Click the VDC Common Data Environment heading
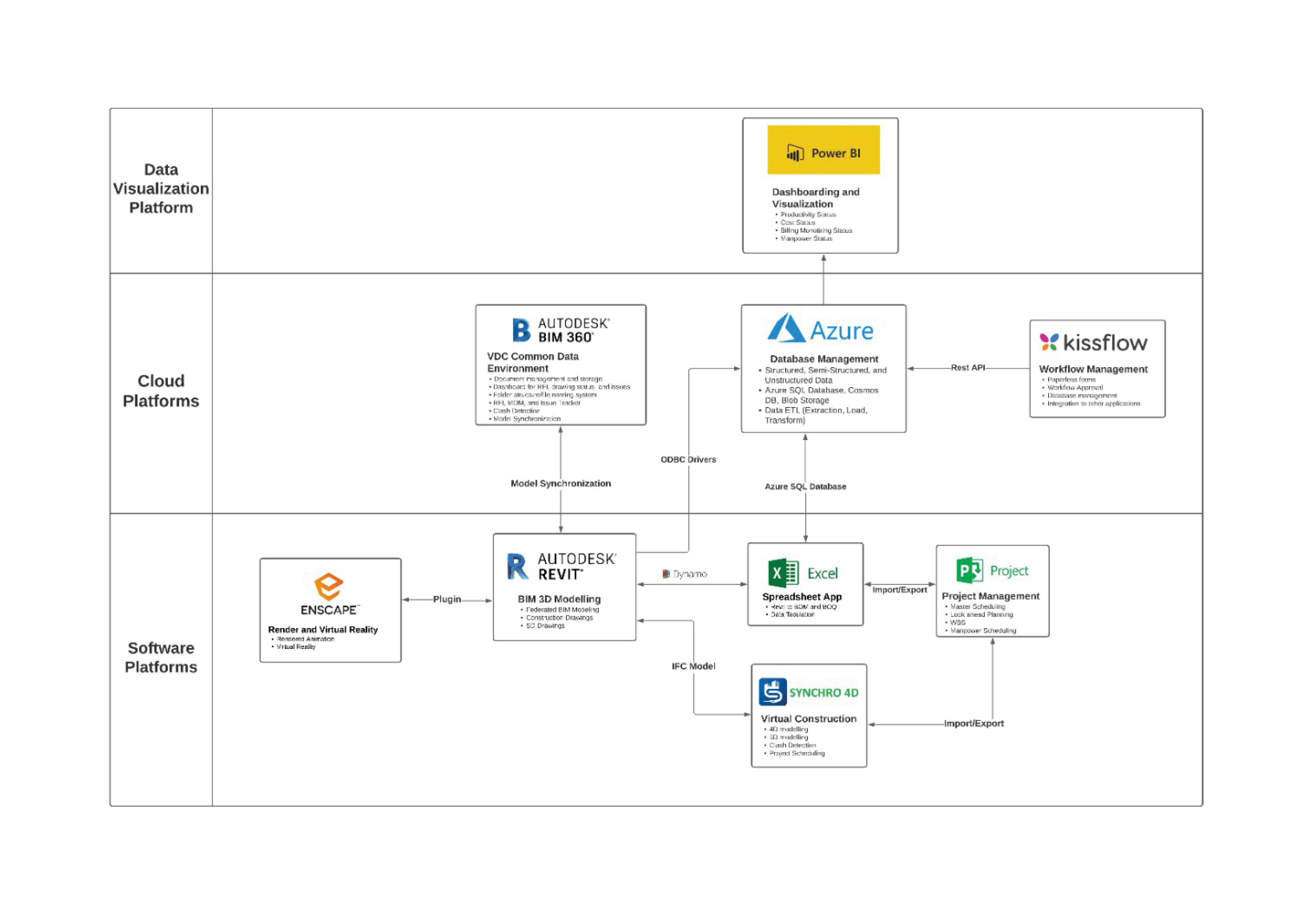The image size is (1307, 924). (533, 362)
